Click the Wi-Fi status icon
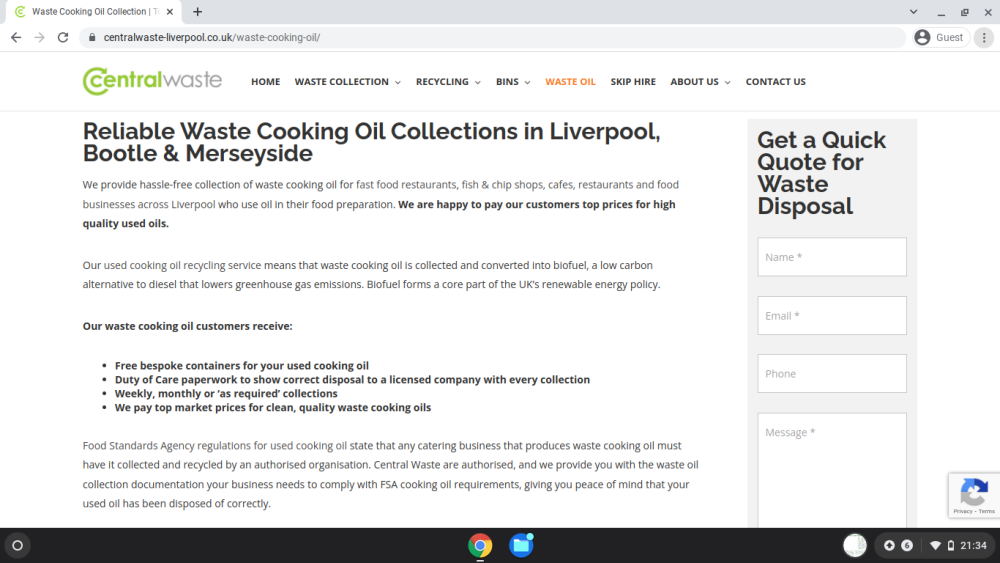1000x563 pixels. tap(936, 546)
